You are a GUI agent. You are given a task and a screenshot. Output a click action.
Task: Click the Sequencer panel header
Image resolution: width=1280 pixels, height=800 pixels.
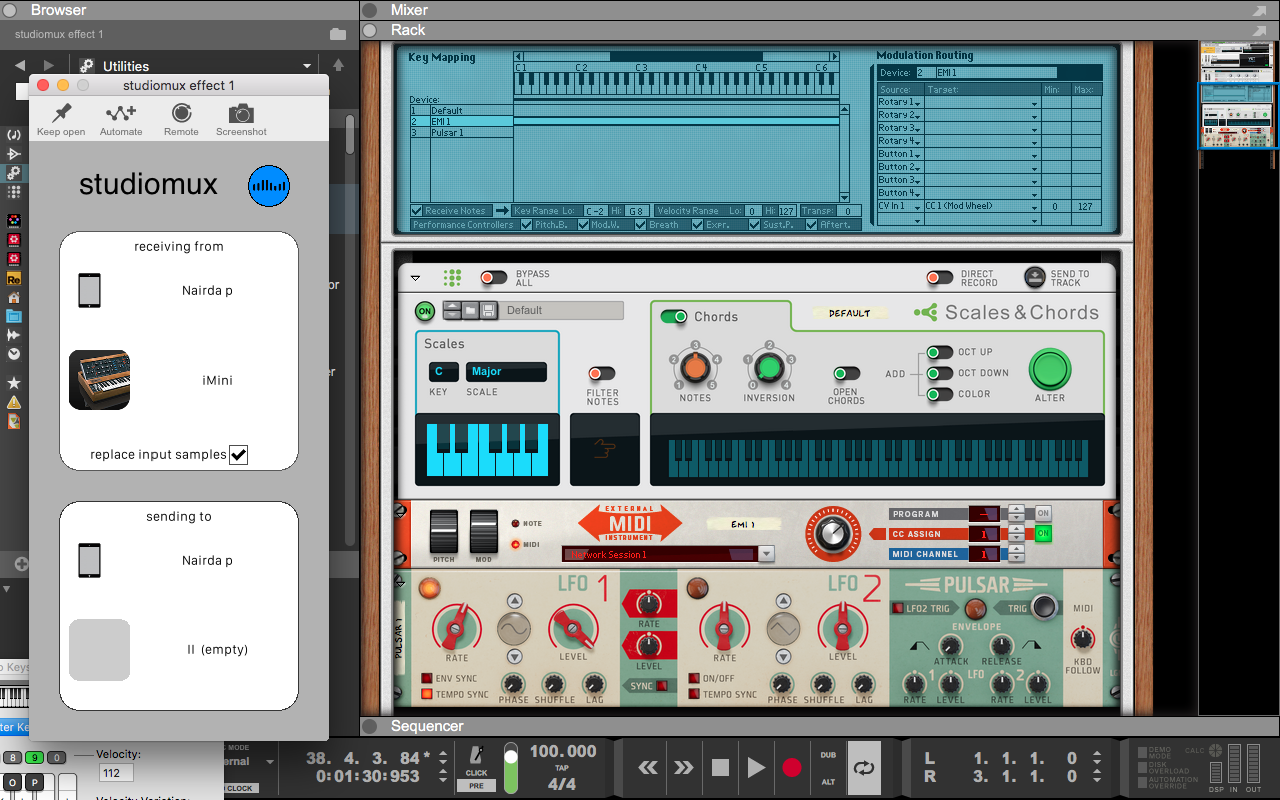(819, 726)
